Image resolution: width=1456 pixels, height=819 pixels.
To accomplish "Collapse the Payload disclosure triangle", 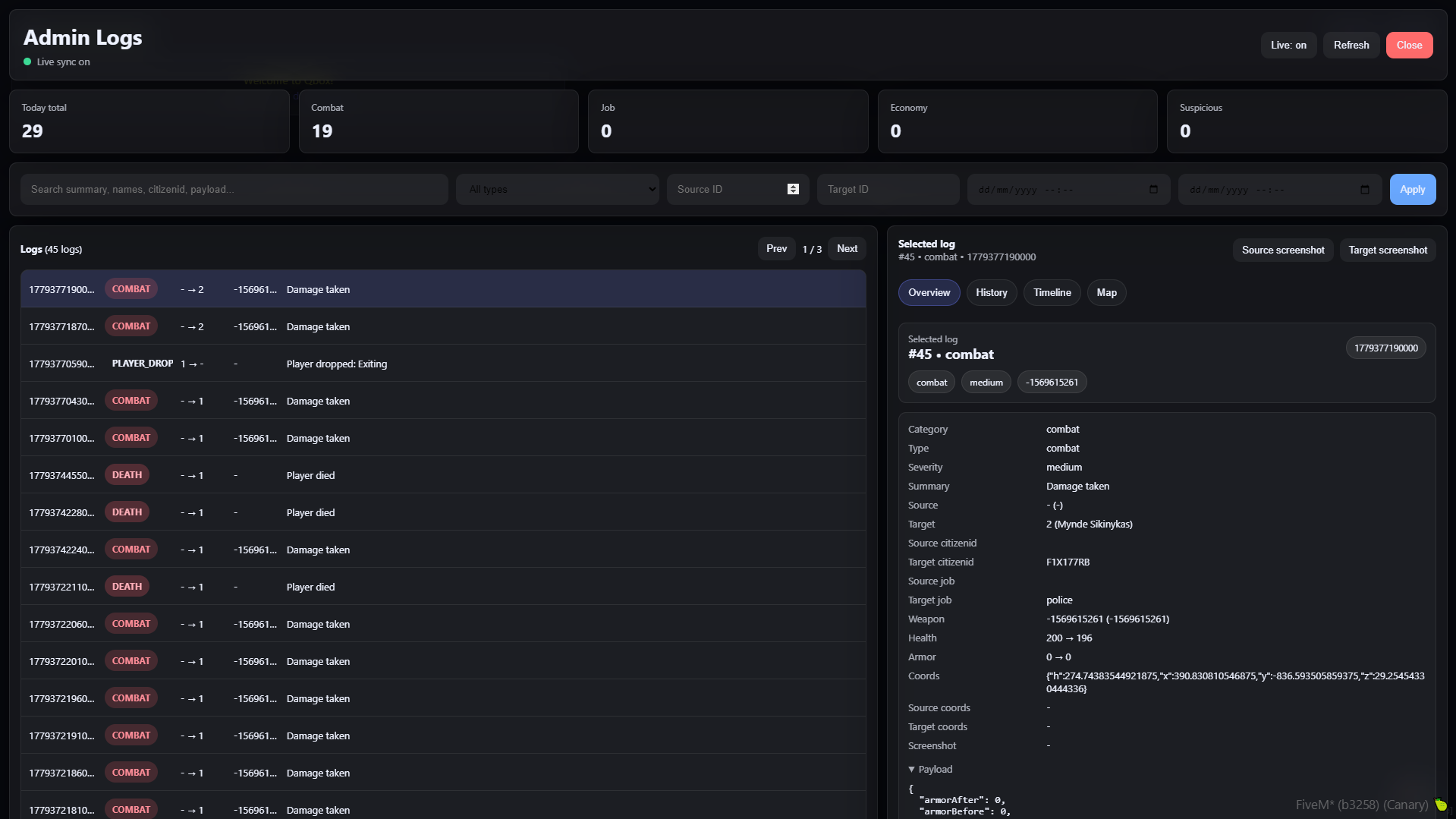I will coord(911,769).
